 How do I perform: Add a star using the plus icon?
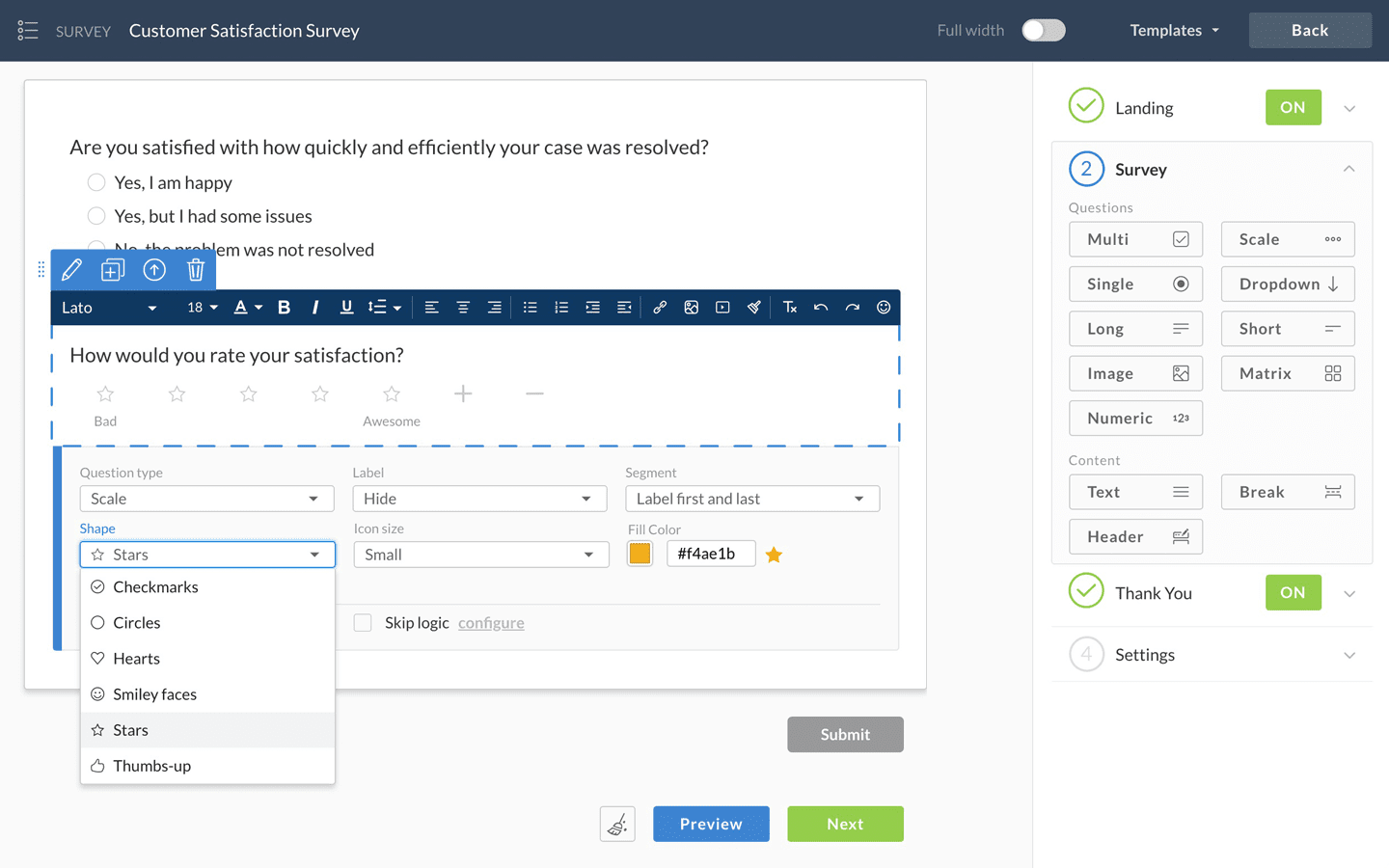click(x=463, y=393)
